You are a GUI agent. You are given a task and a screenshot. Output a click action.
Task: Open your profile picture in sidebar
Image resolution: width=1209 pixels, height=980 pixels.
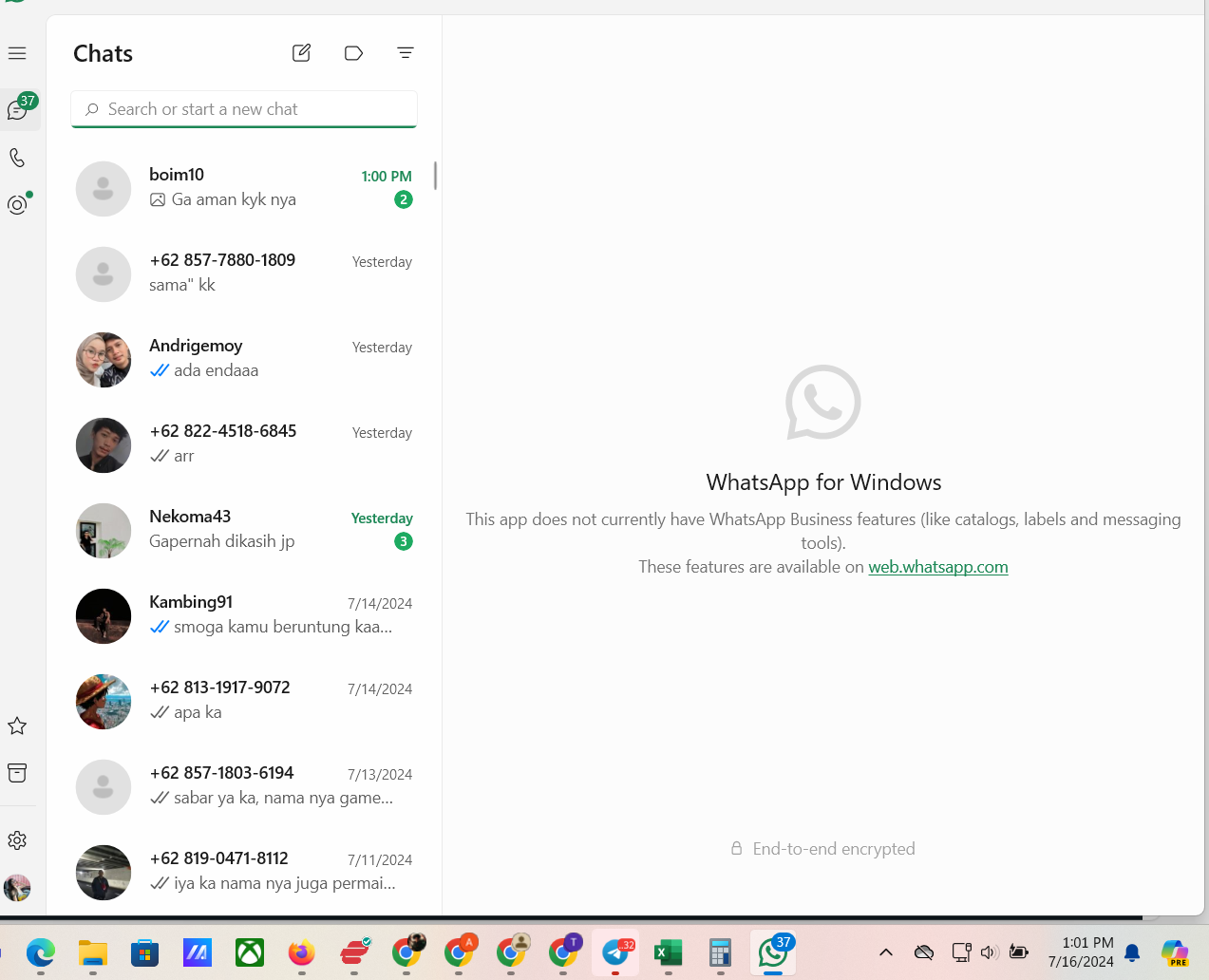17,888
